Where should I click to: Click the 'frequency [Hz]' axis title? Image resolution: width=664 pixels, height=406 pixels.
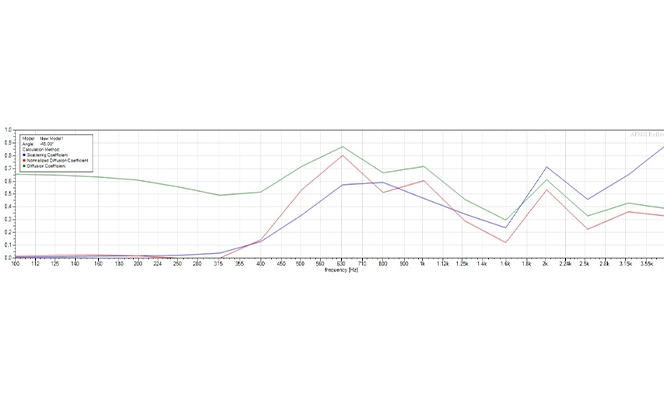pos(339,271)
